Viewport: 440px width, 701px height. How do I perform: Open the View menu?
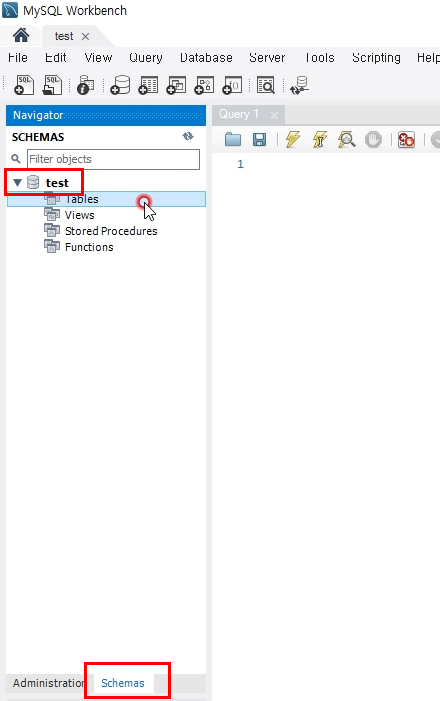coord(98,58)
